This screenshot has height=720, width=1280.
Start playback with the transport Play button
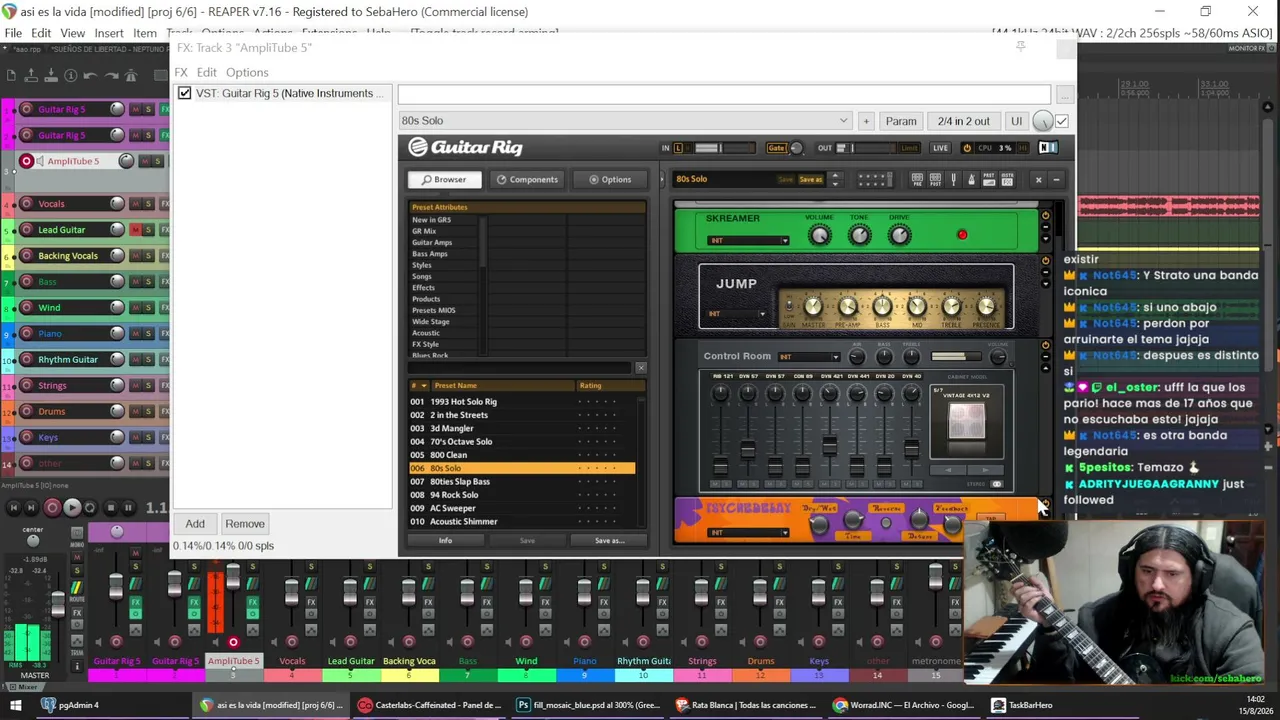click(x=72, y=508)
